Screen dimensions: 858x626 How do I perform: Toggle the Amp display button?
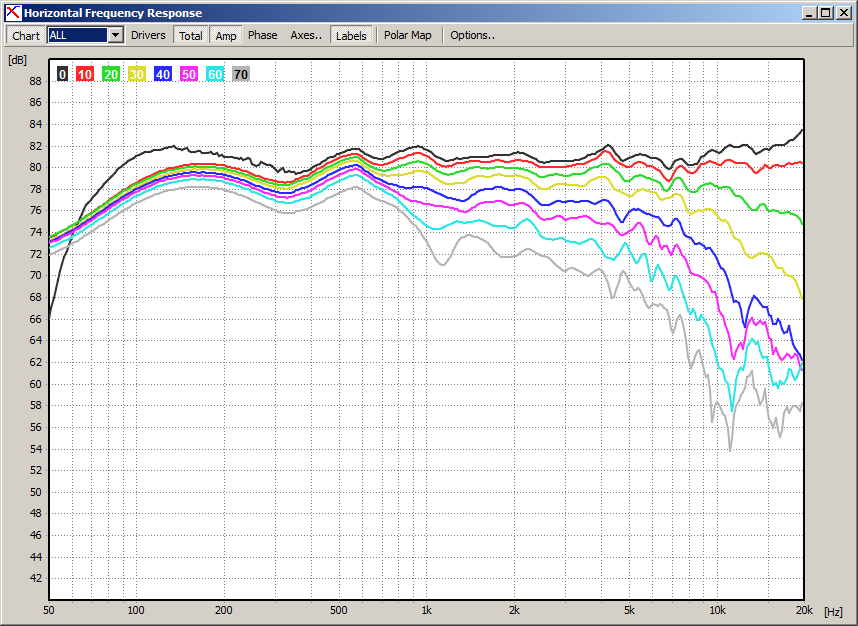point(225,36)
